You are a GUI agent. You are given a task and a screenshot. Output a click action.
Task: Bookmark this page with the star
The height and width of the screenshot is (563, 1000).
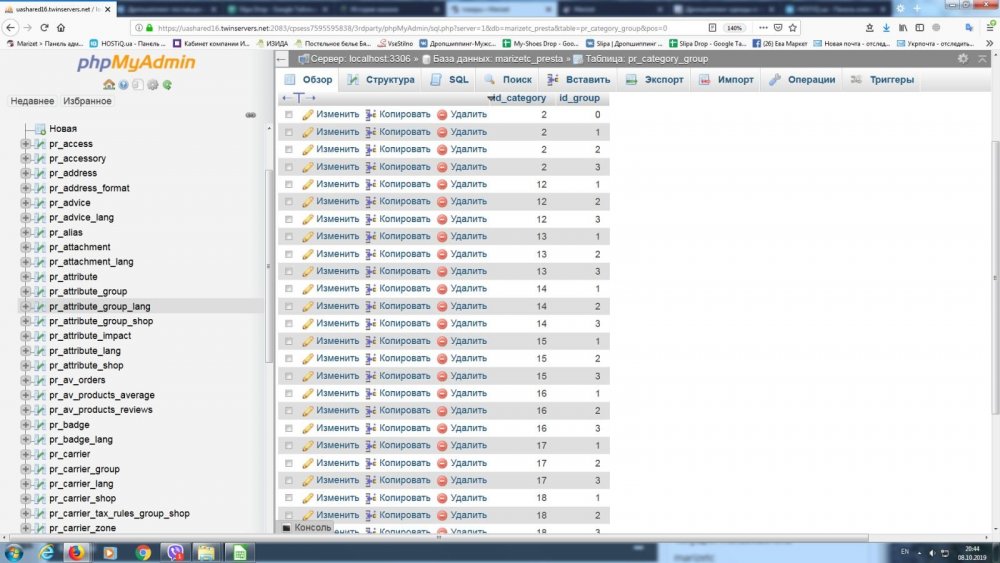793,27
